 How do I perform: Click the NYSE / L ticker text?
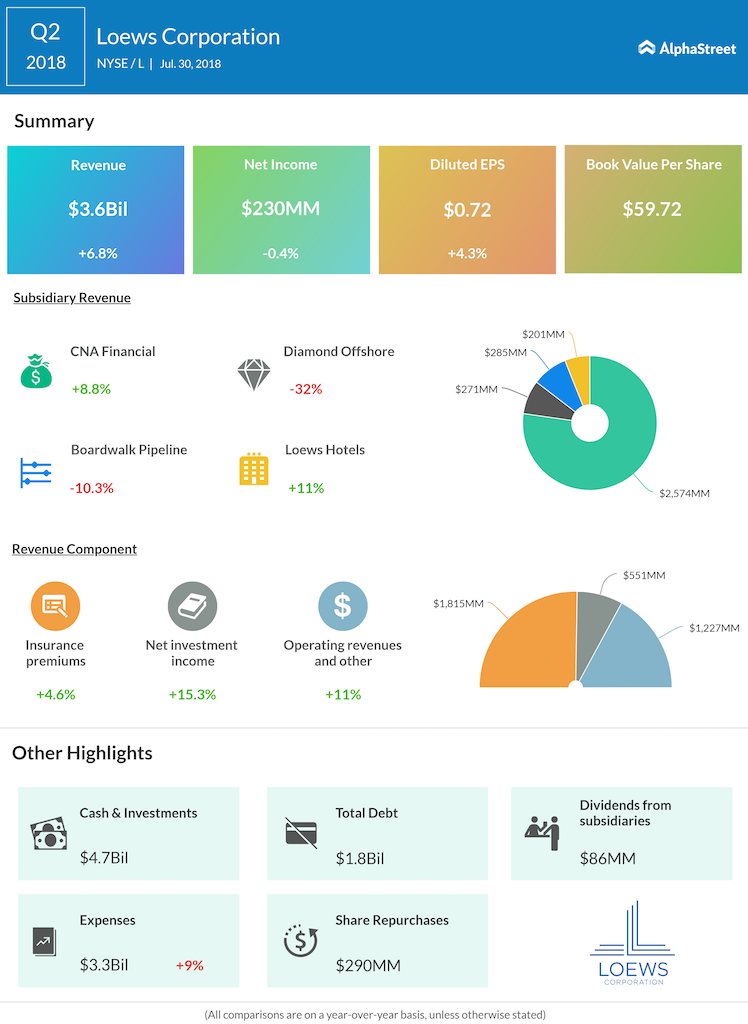120,64
